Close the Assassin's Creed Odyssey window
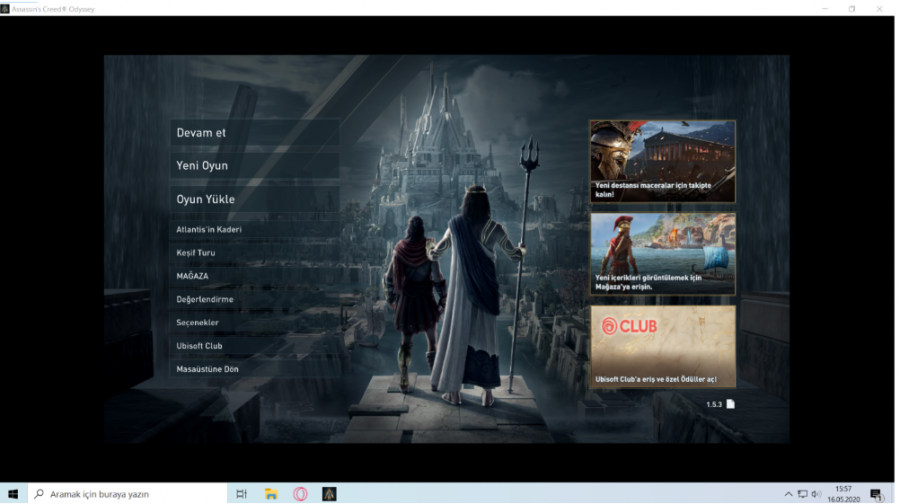 tap(879, 9)
